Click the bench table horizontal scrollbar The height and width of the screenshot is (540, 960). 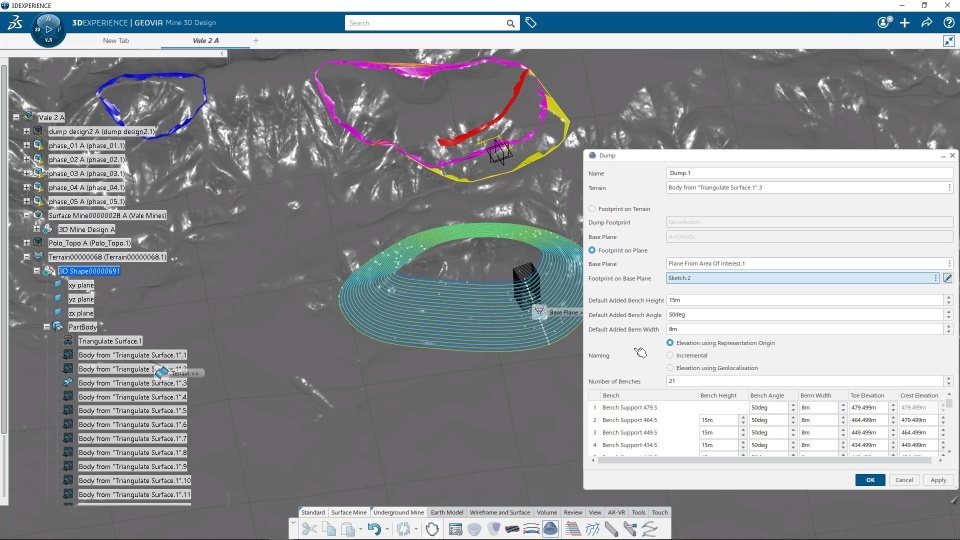coord(765,460)
